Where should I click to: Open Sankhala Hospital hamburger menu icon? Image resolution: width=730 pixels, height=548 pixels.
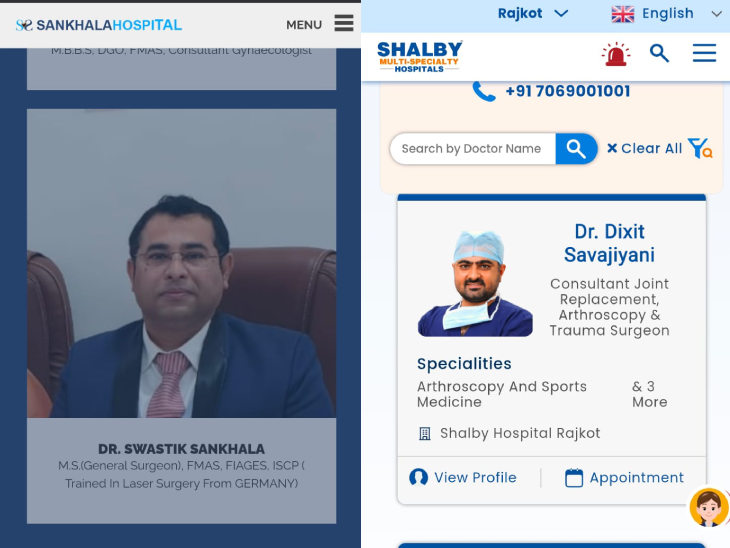coord(344,23)
